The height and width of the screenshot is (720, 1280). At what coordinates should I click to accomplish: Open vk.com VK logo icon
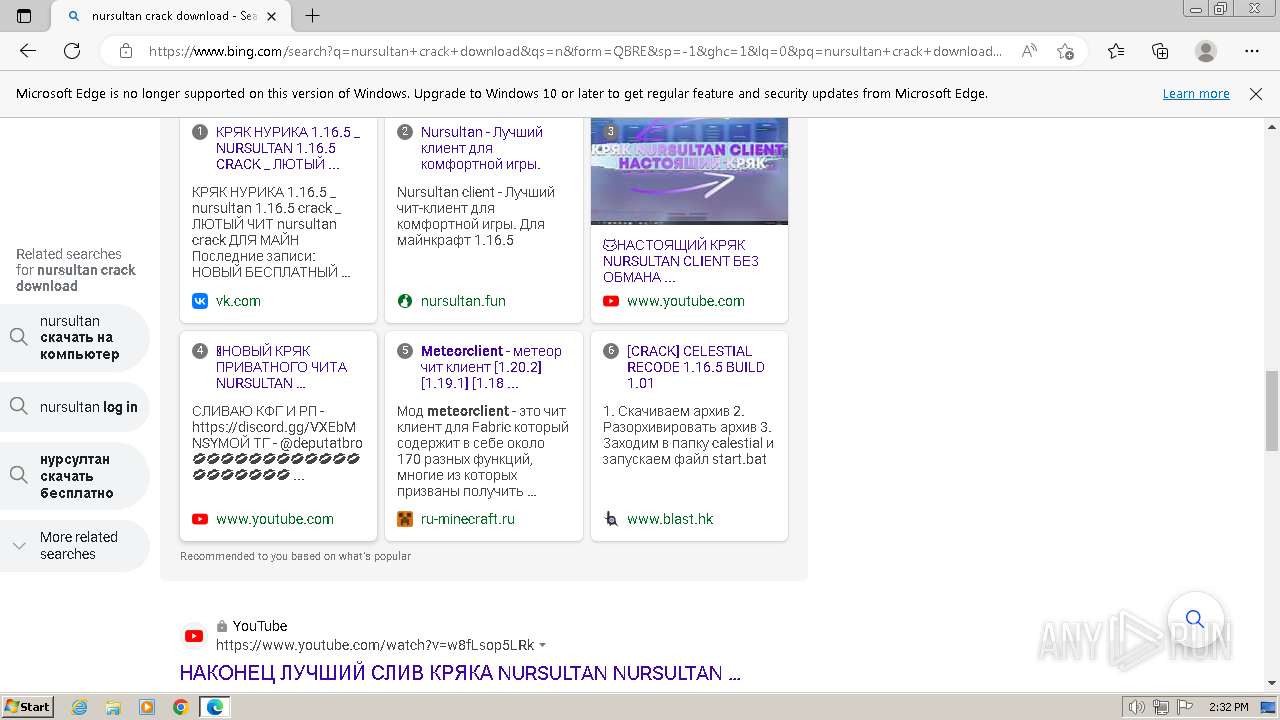click(x=200, y=301)
